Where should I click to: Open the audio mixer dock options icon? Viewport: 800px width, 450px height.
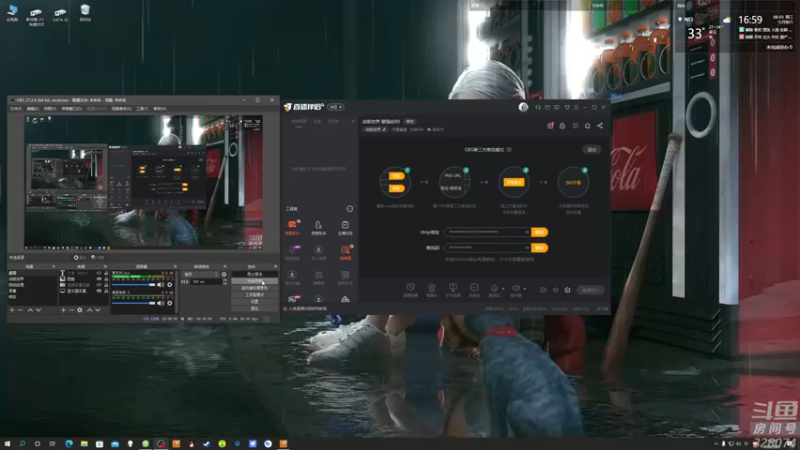click(175, 266)
